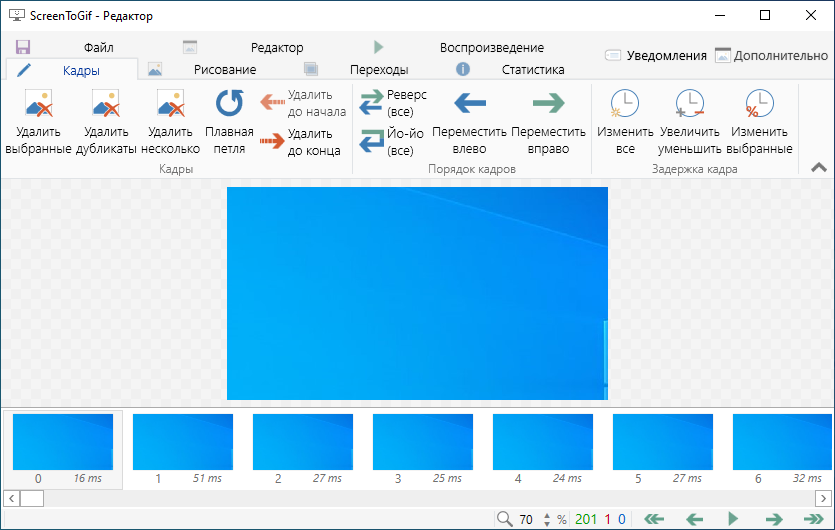Jump to the first frame
This screenshot has height=530, width=835.
point(654,519)
